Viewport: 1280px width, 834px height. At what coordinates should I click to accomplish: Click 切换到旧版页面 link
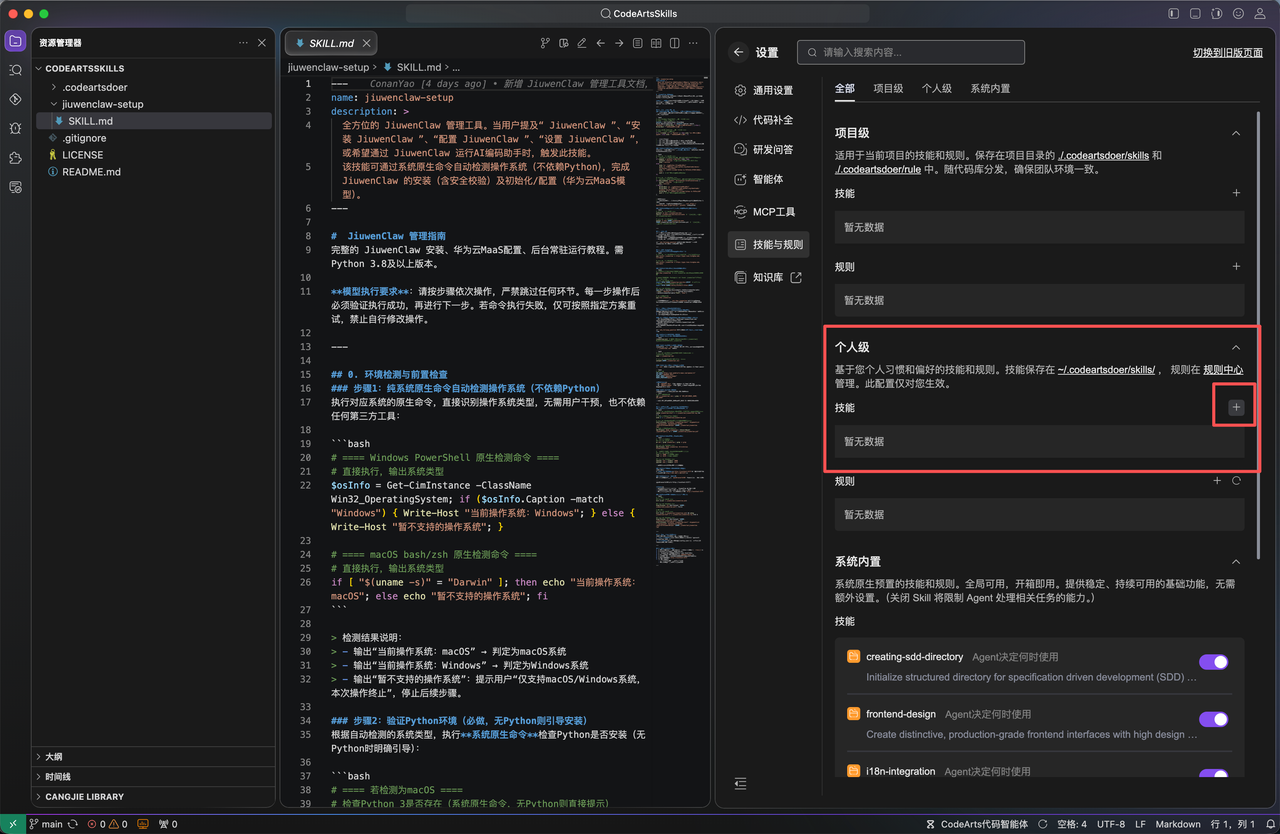[x=1227, y=53]
